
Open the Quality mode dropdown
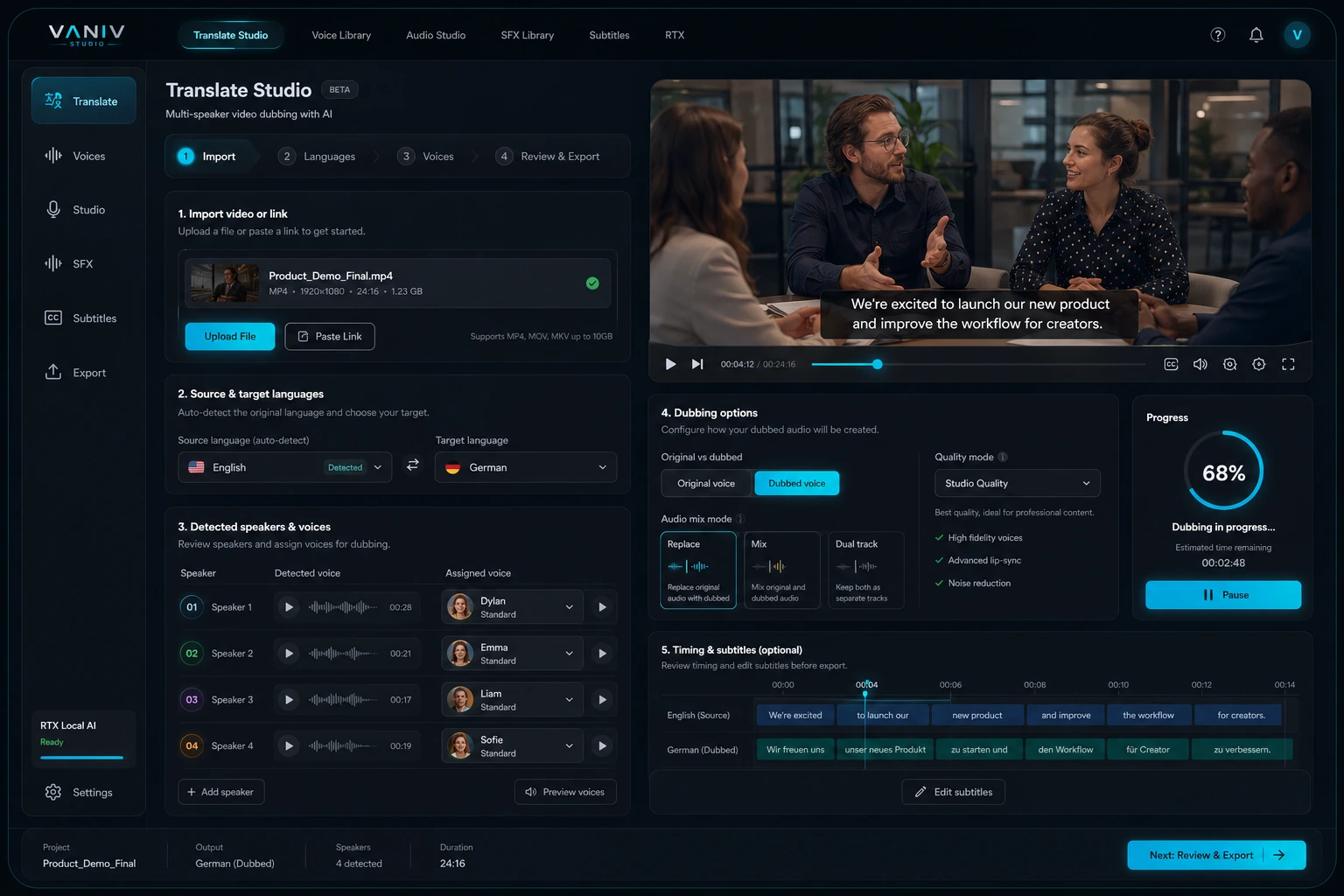[x=1017, y=483]
